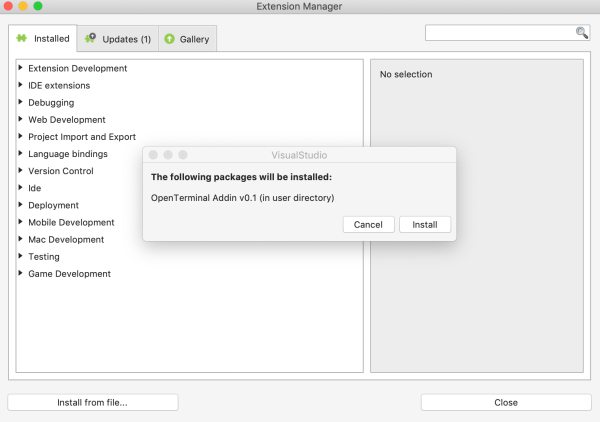Click the red window close button of Extension Manager

tap(10, 7)
